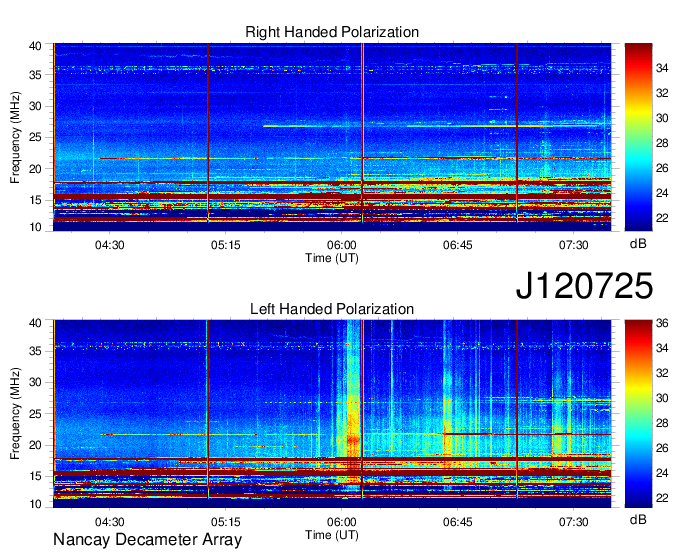
Task: Click the dB label beside the Left Handed color bar
Action: coord(638,519)
